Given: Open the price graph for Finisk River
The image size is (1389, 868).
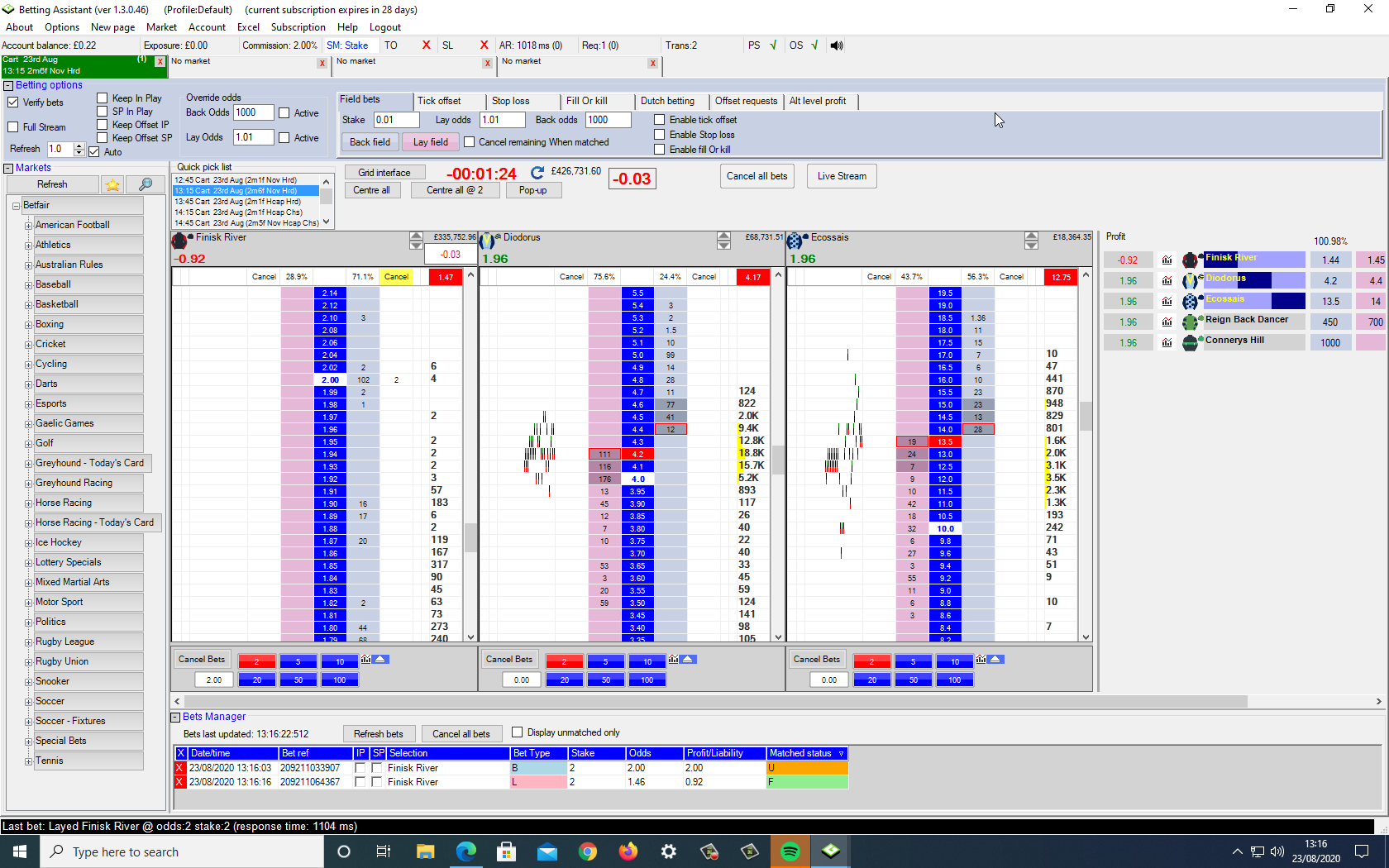Looking at the screenshot, I should point(1167,260).
